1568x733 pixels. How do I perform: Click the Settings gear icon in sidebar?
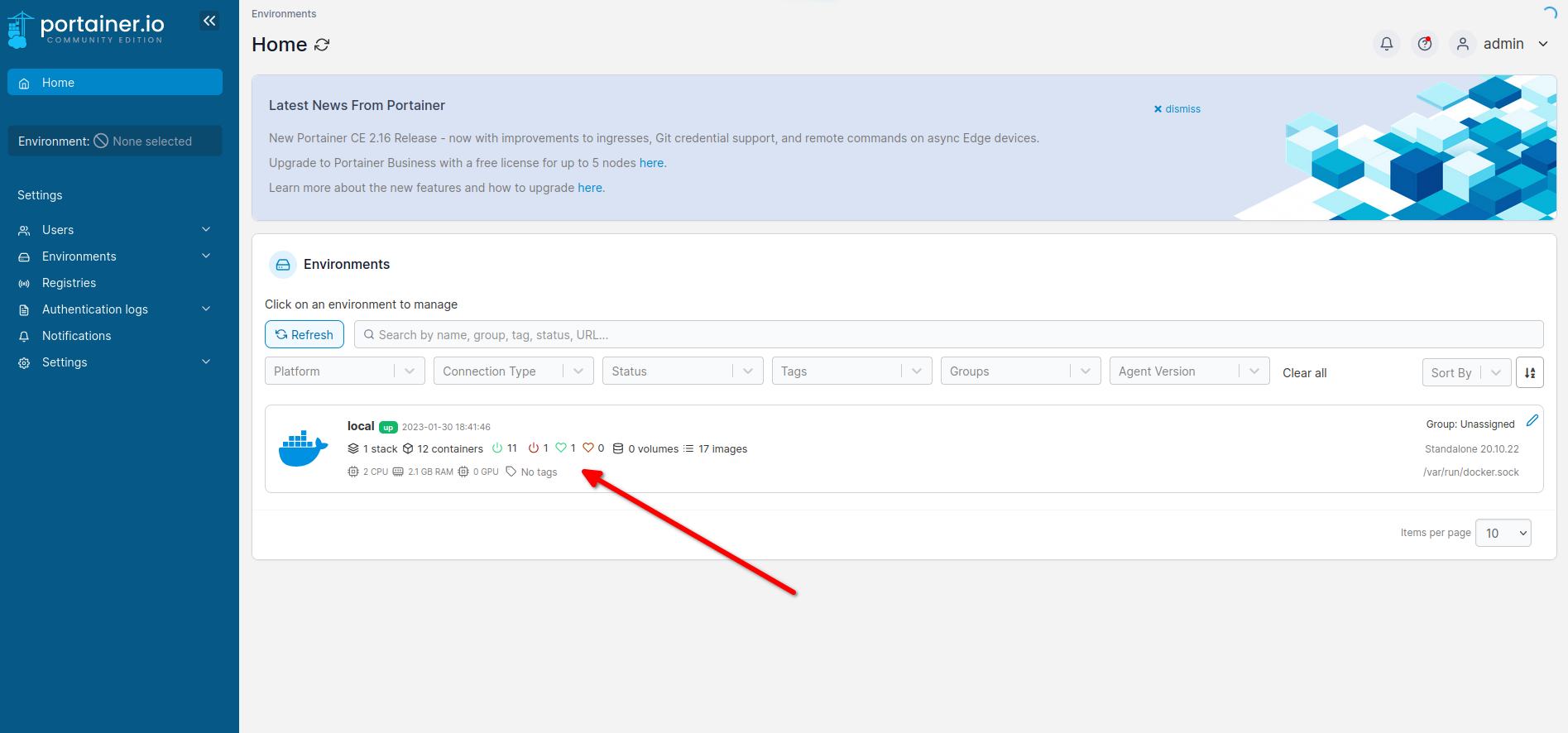pyautogui.click(x=24, y=362)
